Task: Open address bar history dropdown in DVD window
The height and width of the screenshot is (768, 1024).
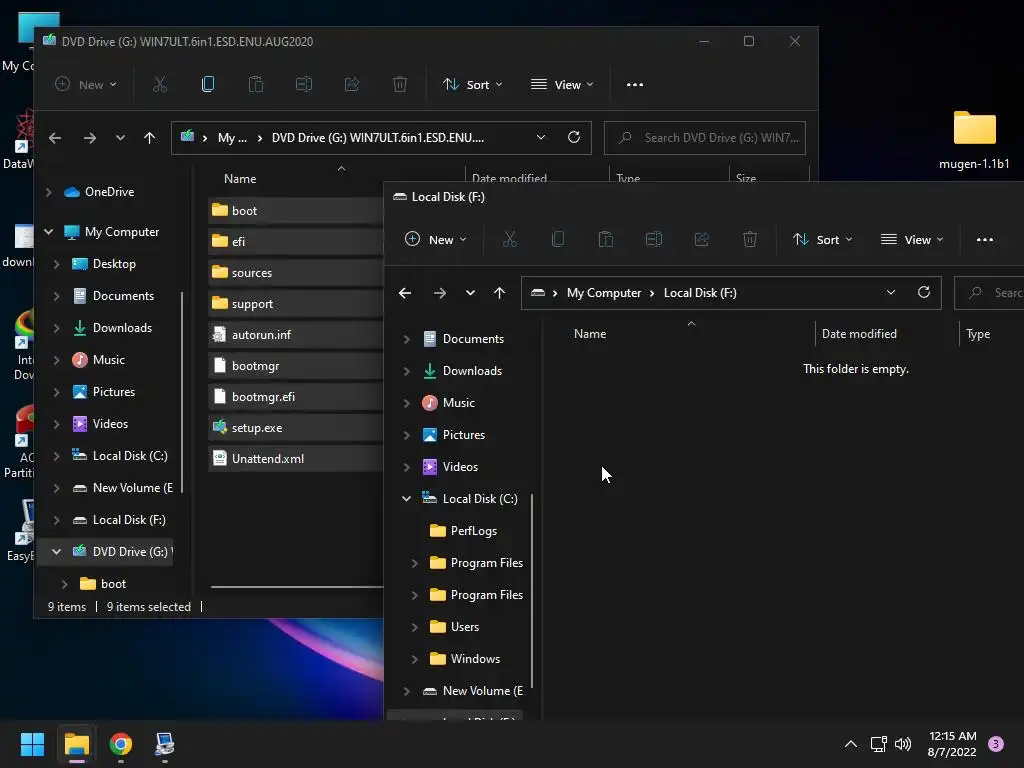Action: [x=541, y=137]
